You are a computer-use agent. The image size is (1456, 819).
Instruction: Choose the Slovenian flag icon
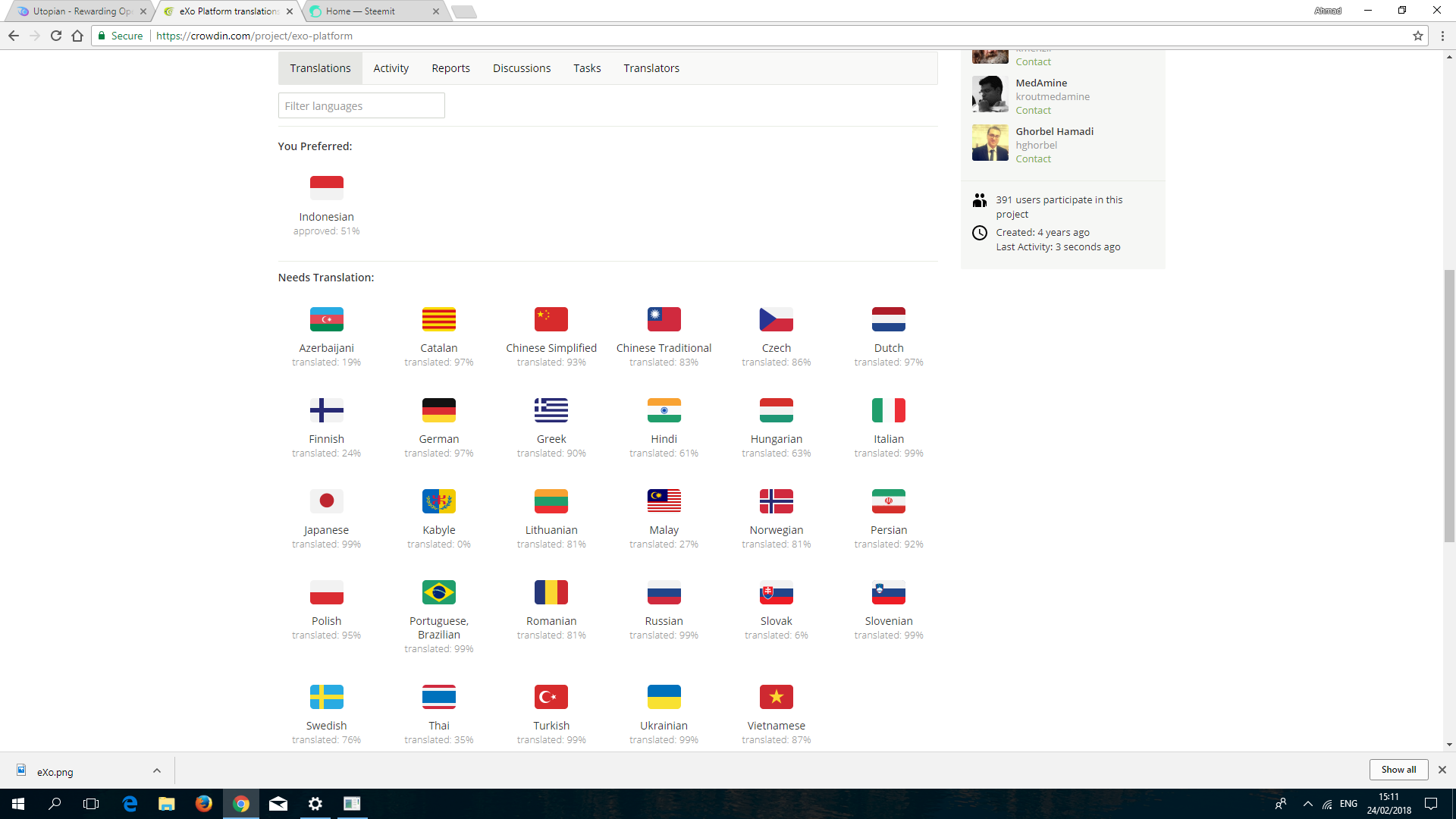(x=888, y=592)
